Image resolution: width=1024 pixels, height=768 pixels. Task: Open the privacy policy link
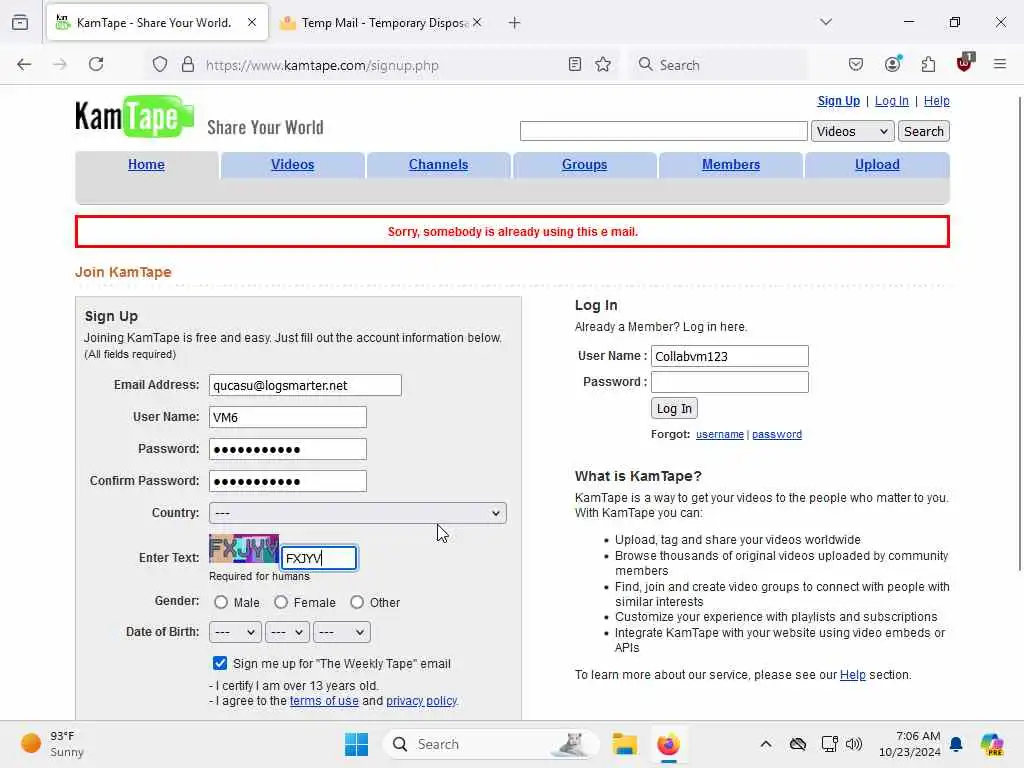pos(421,701)
